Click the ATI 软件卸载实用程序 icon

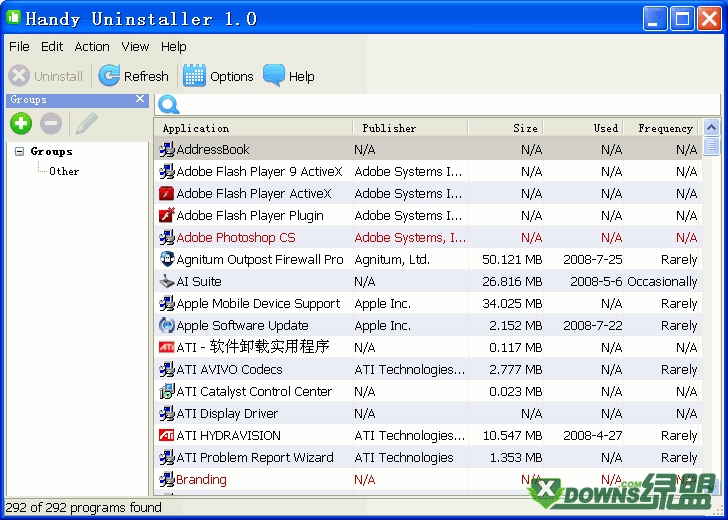coord(167,347)
